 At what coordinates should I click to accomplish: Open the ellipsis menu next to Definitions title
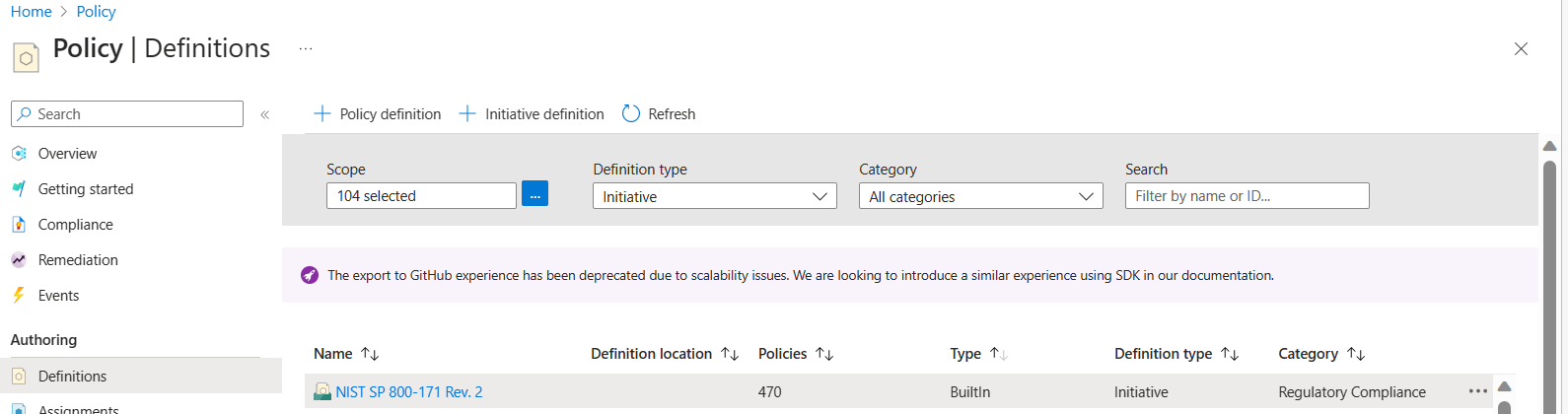[306, 48]
